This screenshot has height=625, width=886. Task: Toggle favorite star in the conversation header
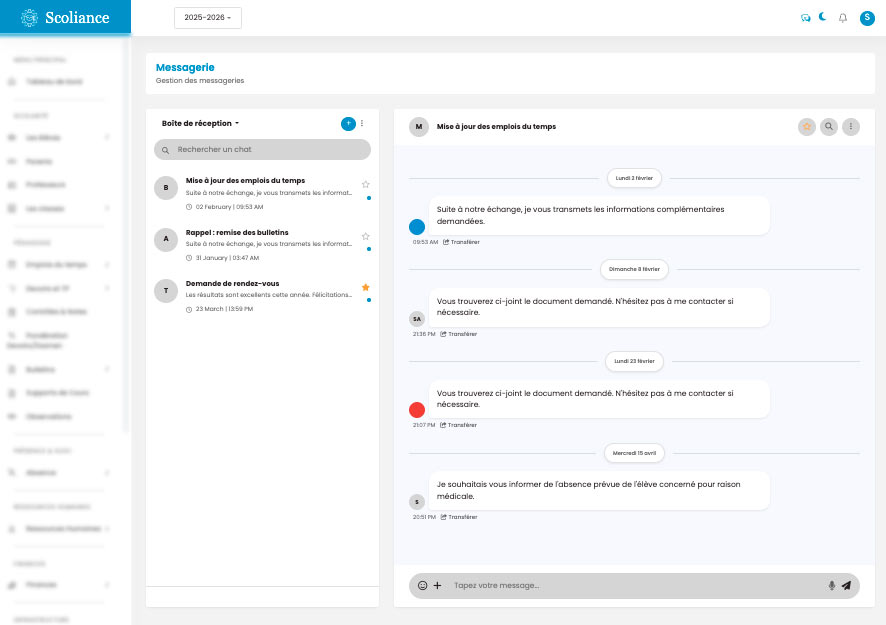click(x=807, y=127)
